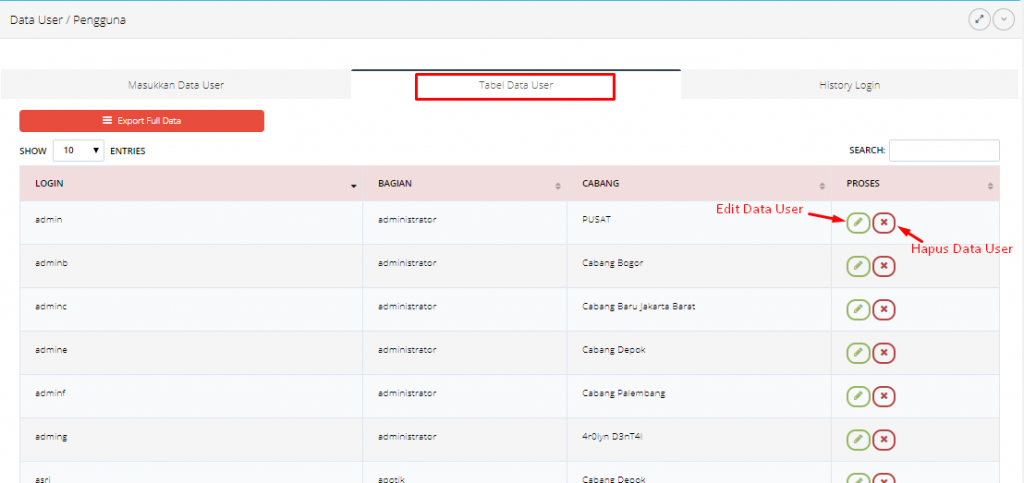Edit the adming user row

[857, 440]
